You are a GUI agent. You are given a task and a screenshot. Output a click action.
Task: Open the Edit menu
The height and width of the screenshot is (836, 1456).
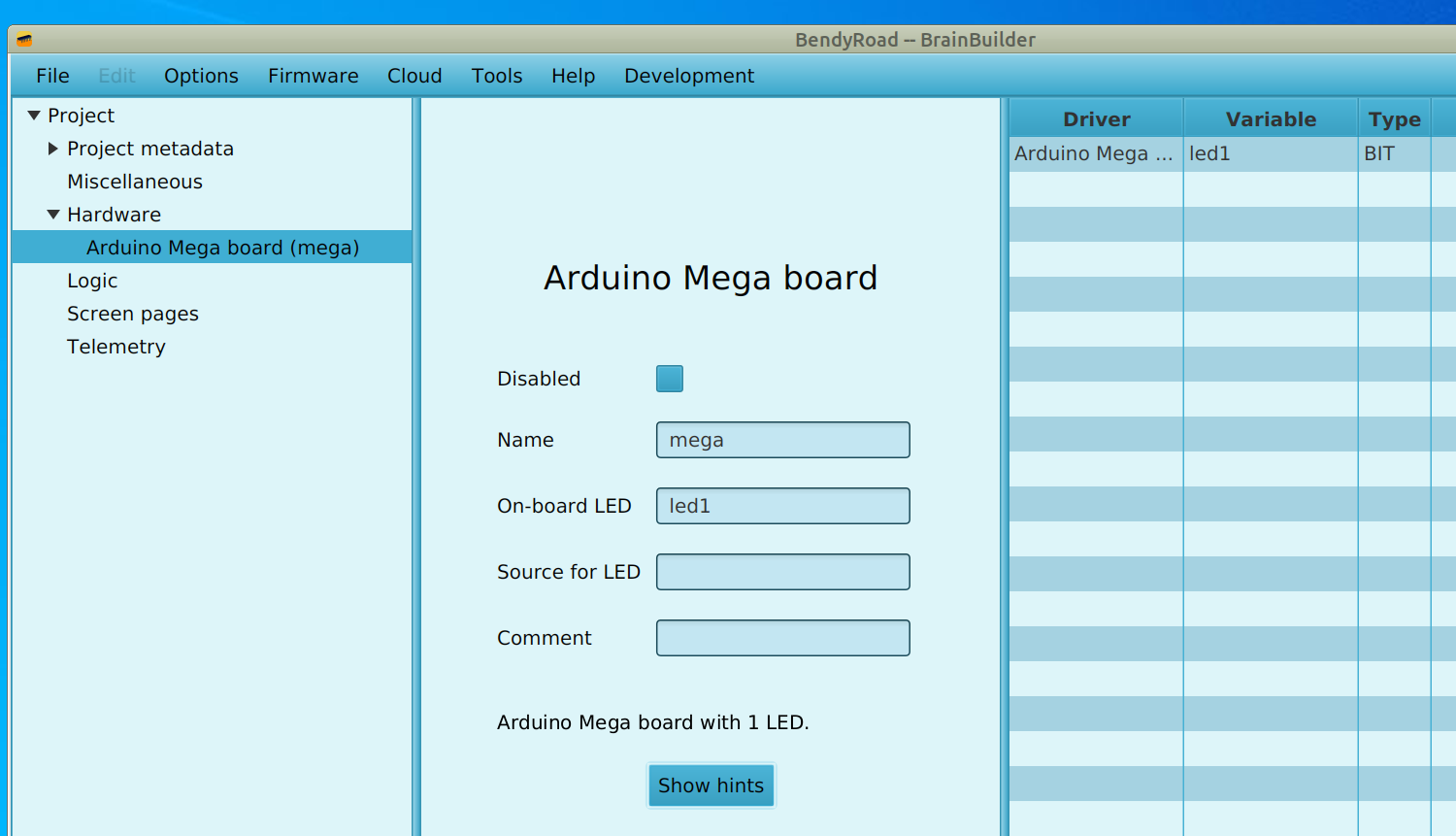[x=116, y=76]
